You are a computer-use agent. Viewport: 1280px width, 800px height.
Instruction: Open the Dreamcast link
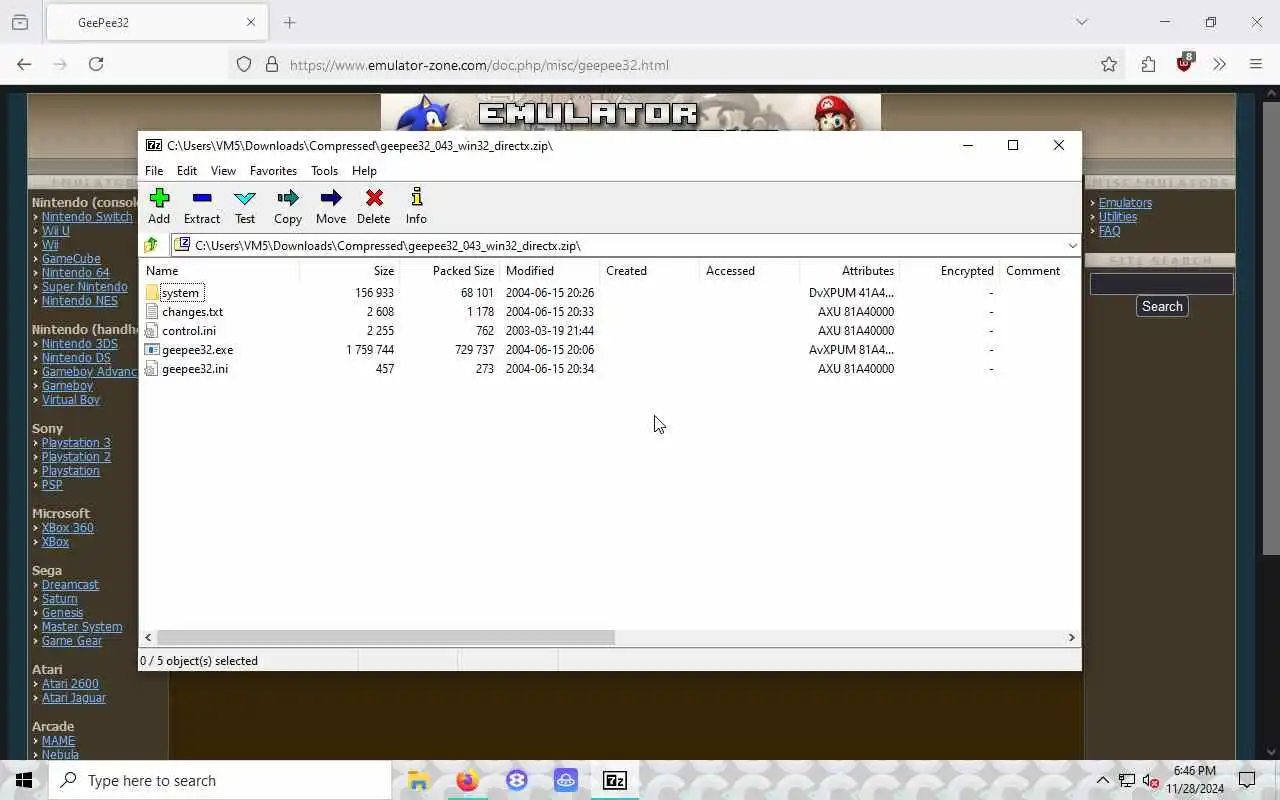[70, 585]
